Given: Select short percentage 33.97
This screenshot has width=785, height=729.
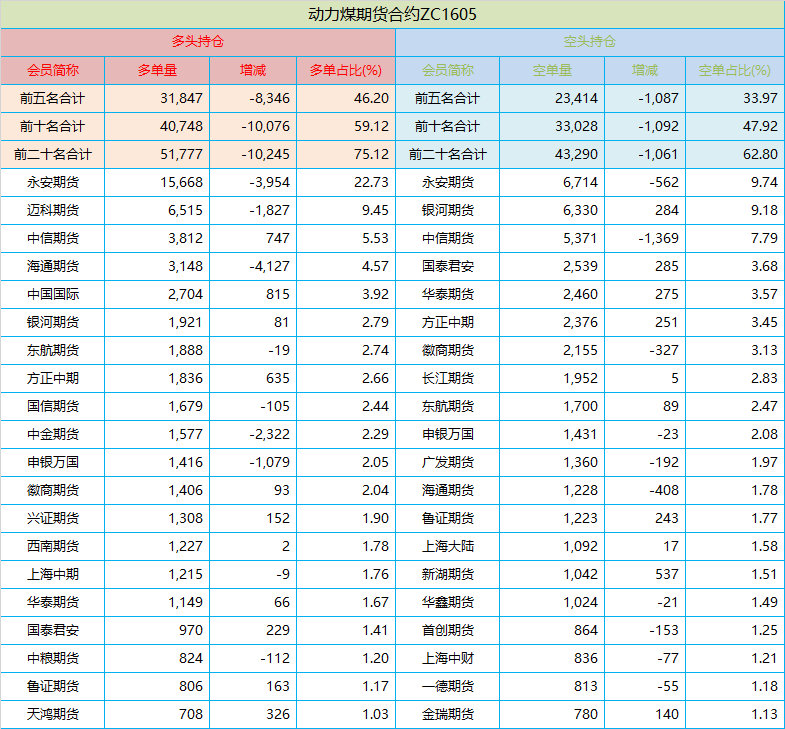Looking at the screenshot, I should pos(760,98).
